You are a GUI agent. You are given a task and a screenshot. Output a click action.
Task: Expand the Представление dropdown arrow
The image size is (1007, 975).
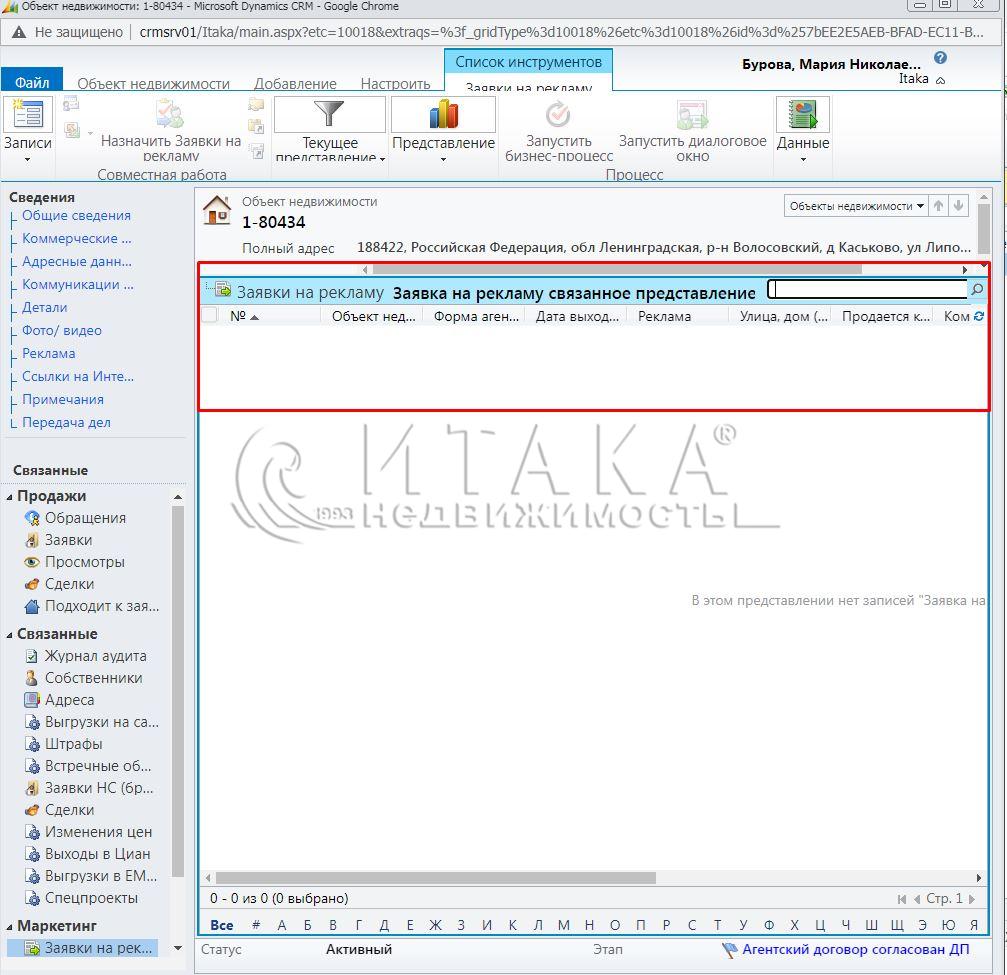(443, 159)
